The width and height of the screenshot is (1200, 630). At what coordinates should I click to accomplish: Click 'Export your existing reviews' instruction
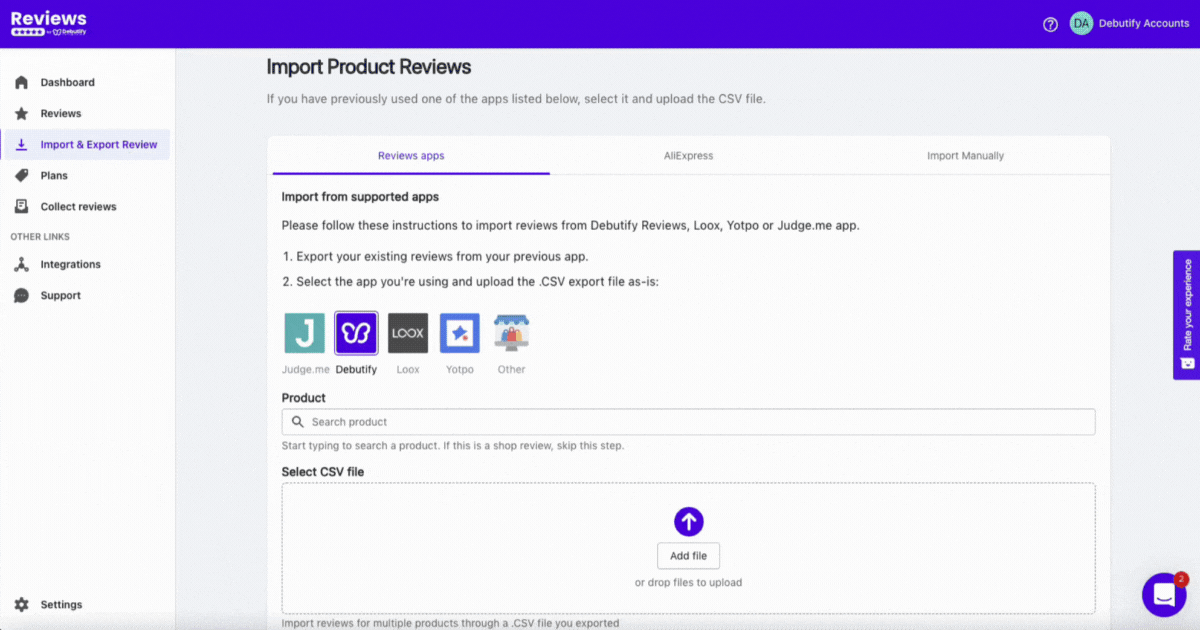[443, 257]
